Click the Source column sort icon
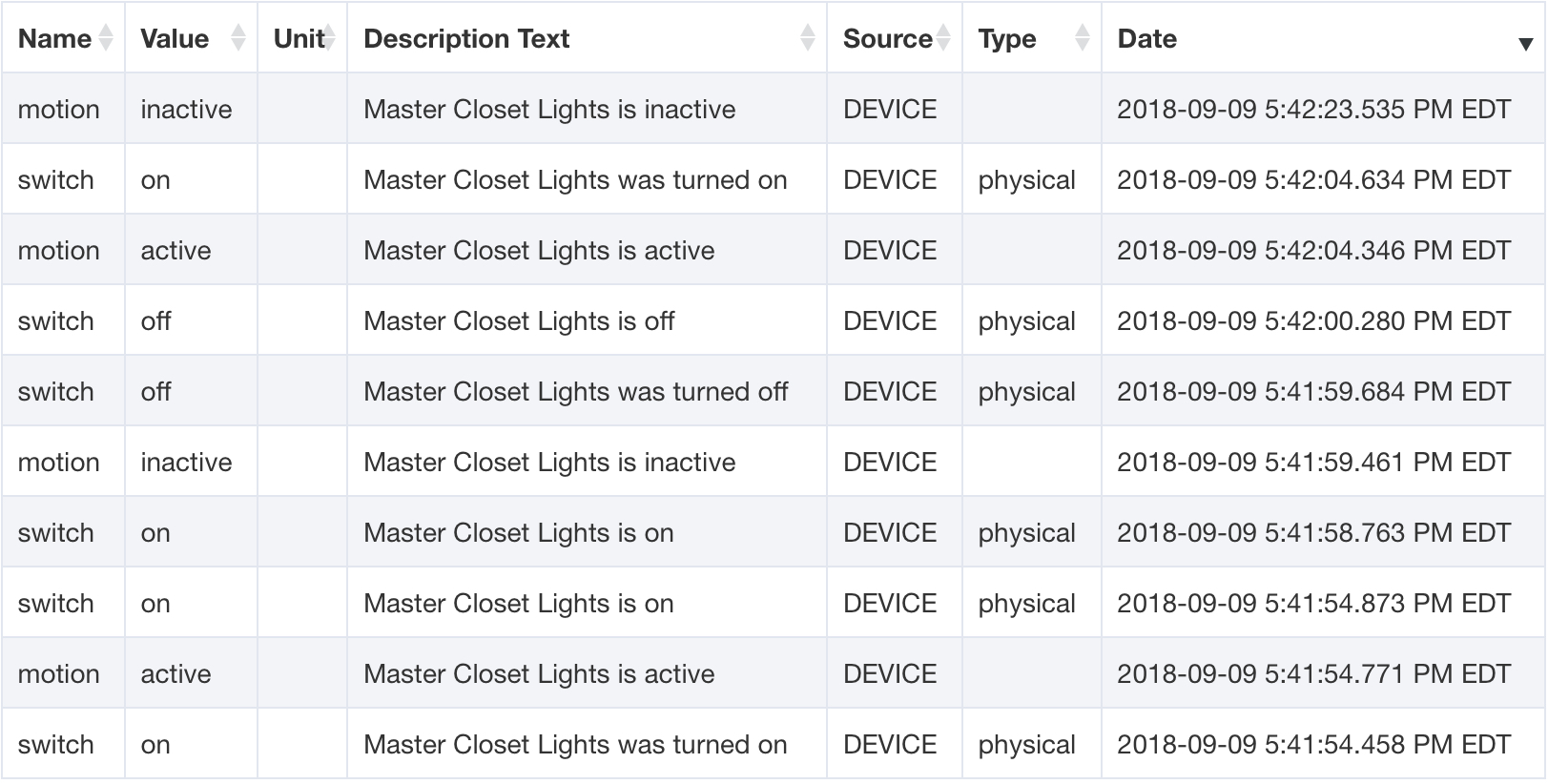The width and height of the screenshot is (1548, 784). tap(943, 38)
